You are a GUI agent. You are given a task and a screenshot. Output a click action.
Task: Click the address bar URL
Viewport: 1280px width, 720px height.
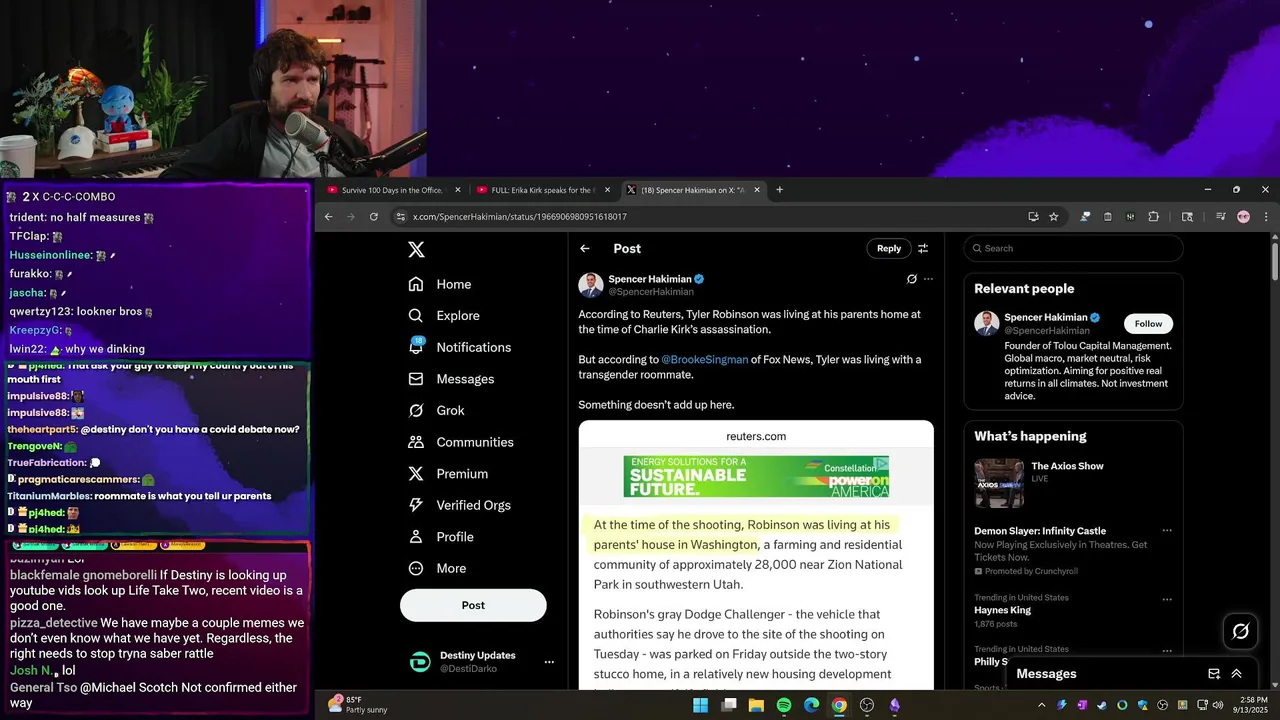[520, 217]
